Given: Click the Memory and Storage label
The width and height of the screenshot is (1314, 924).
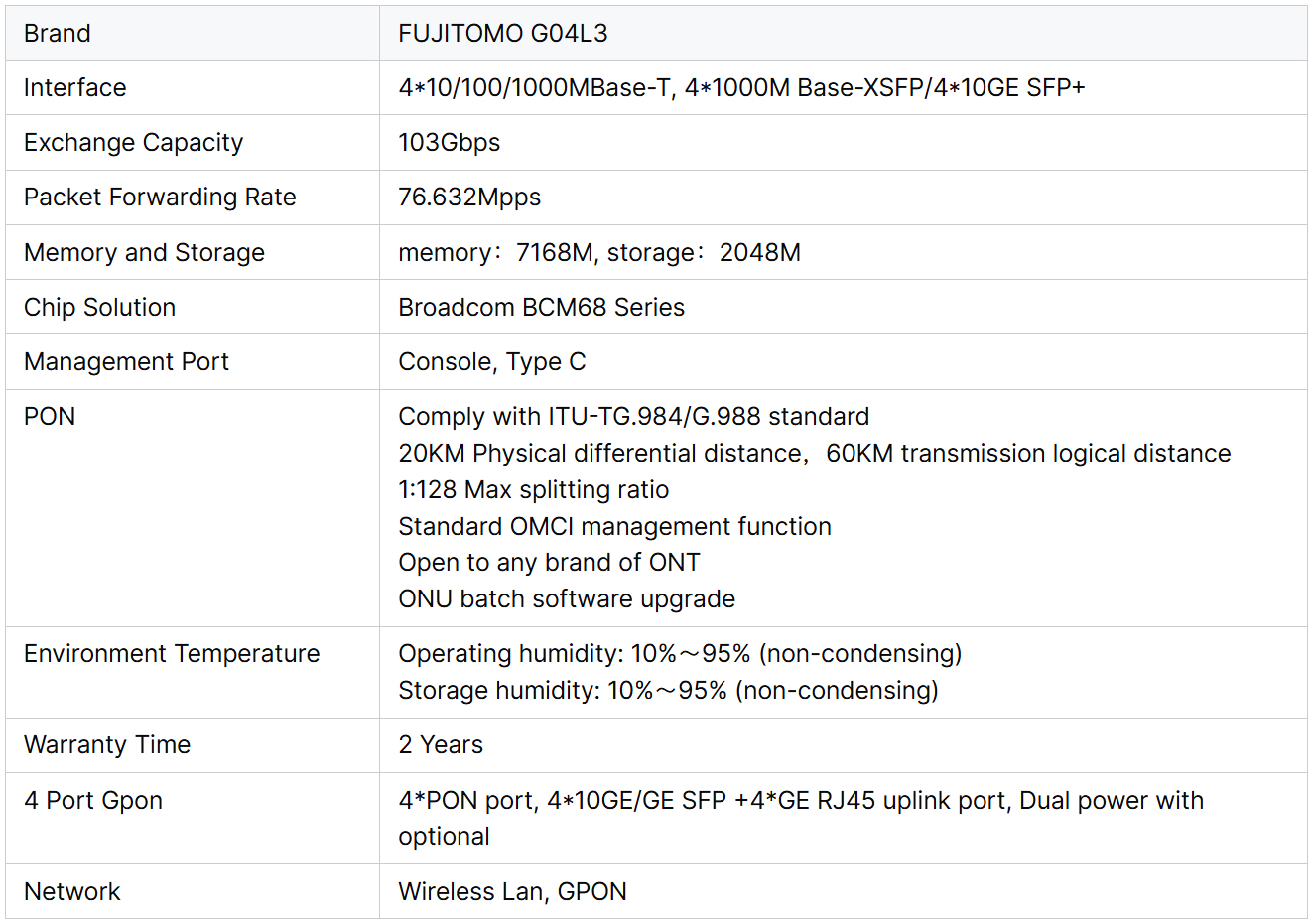Looking at the screenshot, I should tap(144, 253).
